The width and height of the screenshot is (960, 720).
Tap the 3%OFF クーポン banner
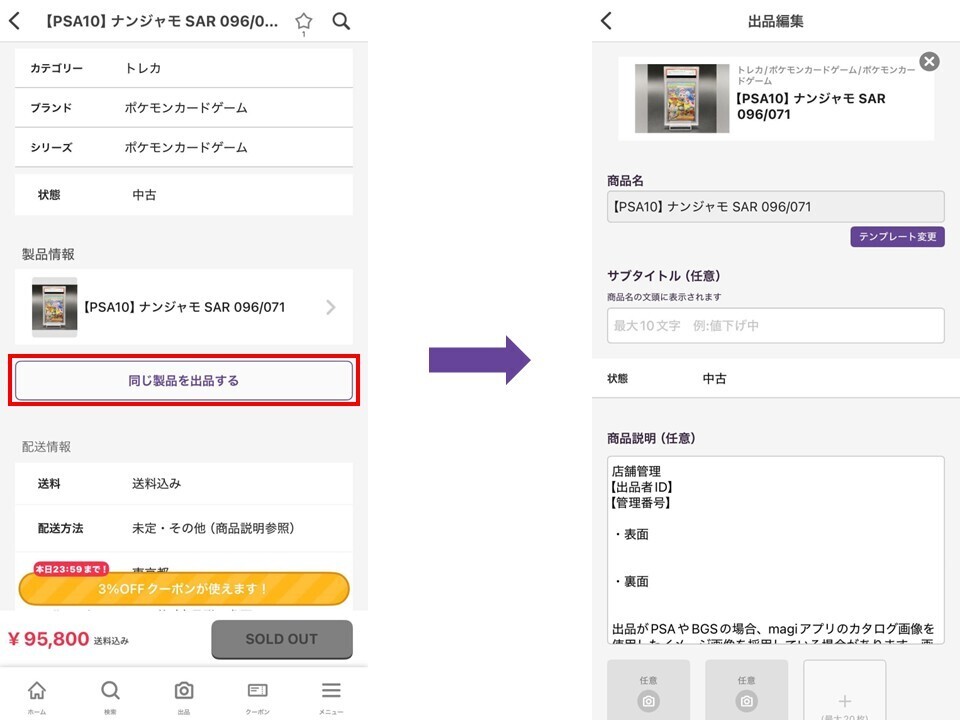(x=184, y=588)
